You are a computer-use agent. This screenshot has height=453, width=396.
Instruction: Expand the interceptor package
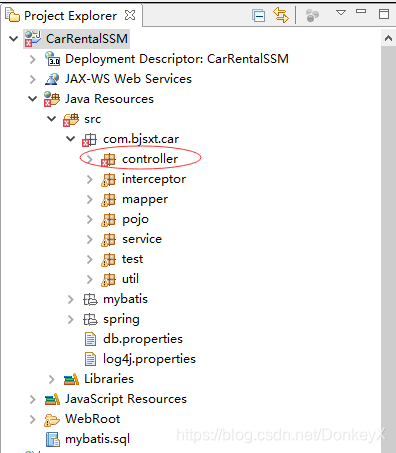tap(89, 179)
